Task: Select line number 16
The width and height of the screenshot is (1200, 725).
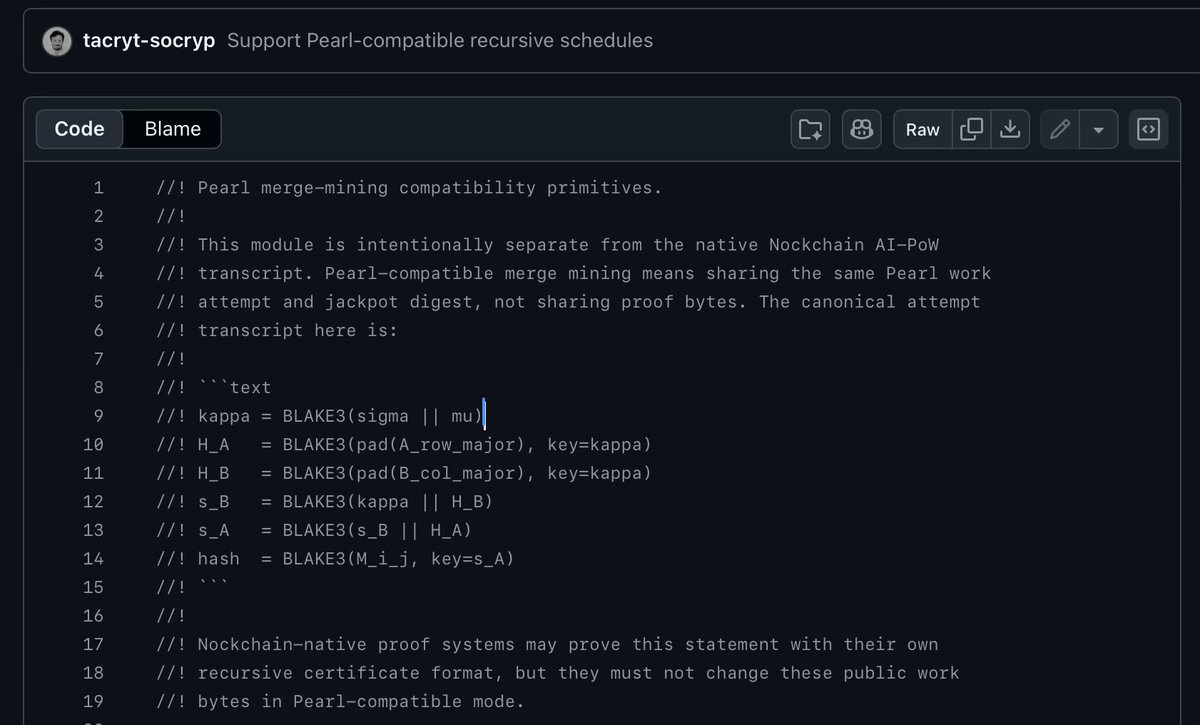Action: point(93,615)
